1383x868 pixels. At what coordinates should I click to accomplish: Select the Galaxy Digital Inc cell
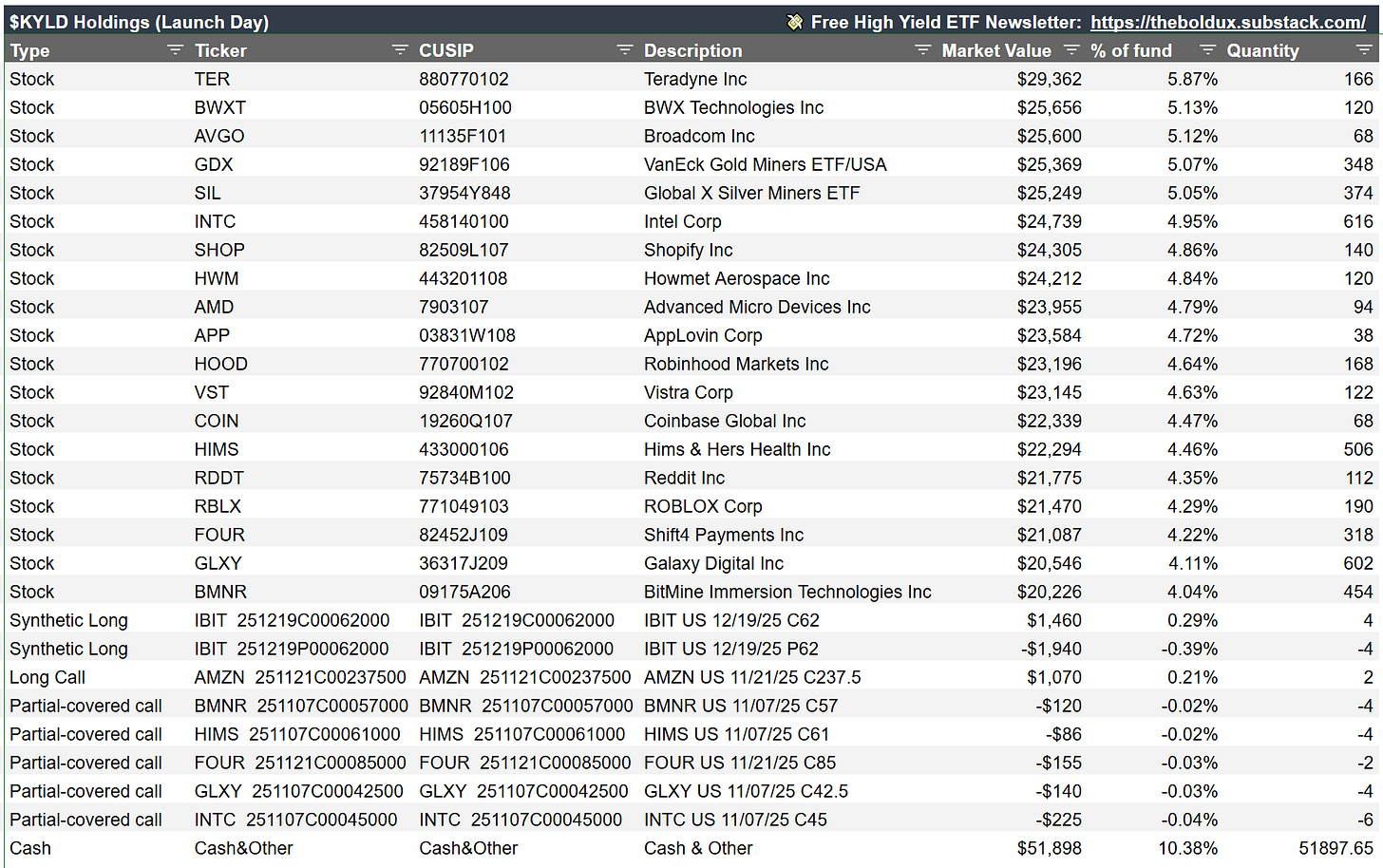click(x=713, y=563)
